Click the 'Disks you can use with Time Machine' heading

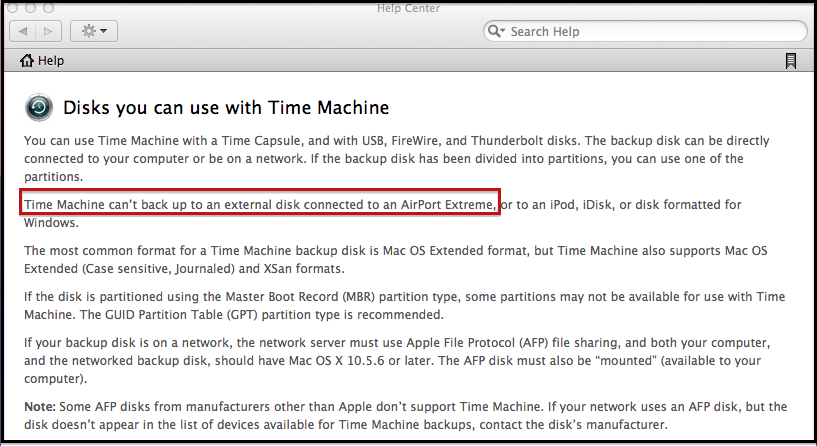226,108
